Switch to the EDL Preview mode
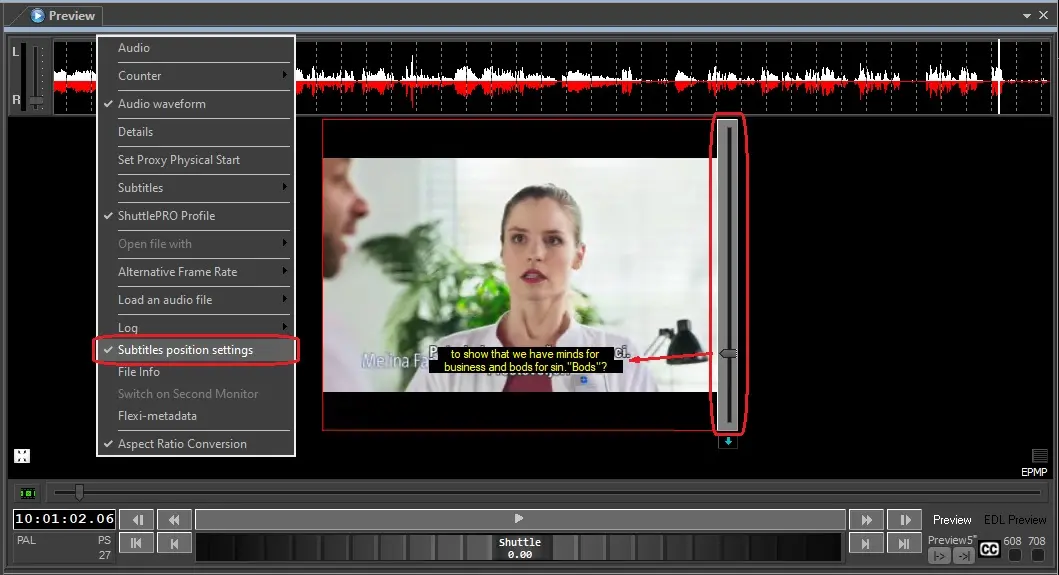 pos(1014,520)
